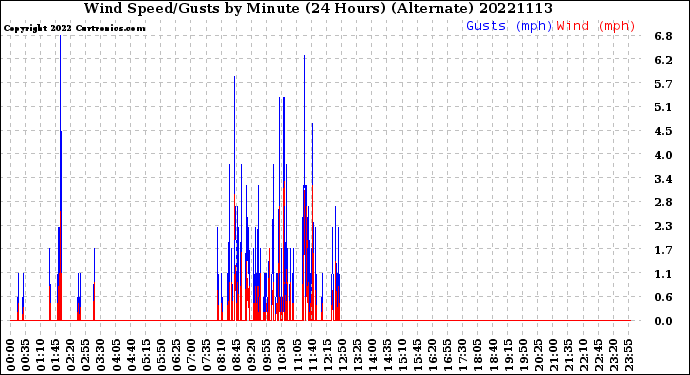
Task: Click the 01:10 time label
Action: click(41, 355)
